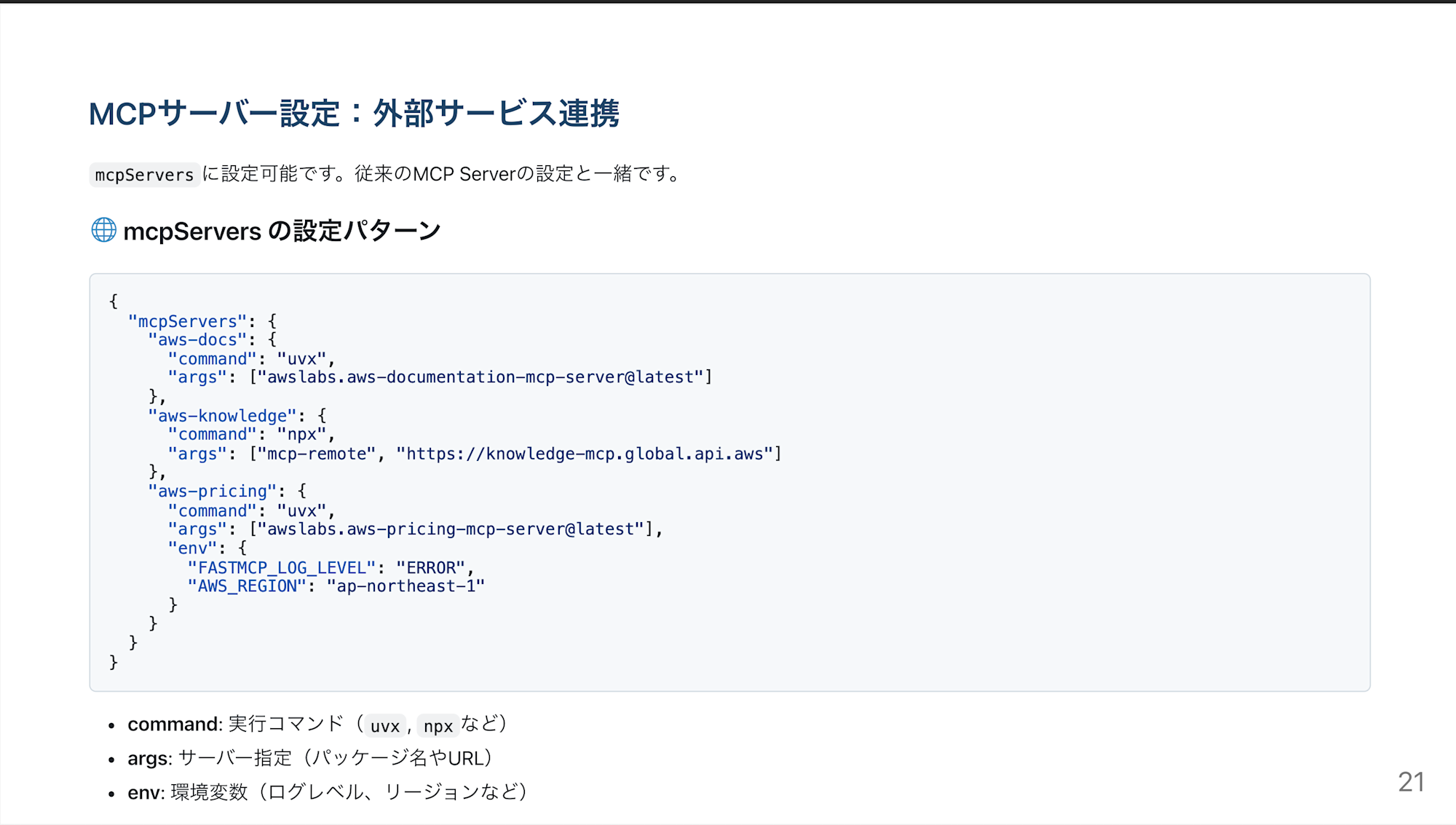Click the globe icon beside mcpServers heading

[103, 230]
